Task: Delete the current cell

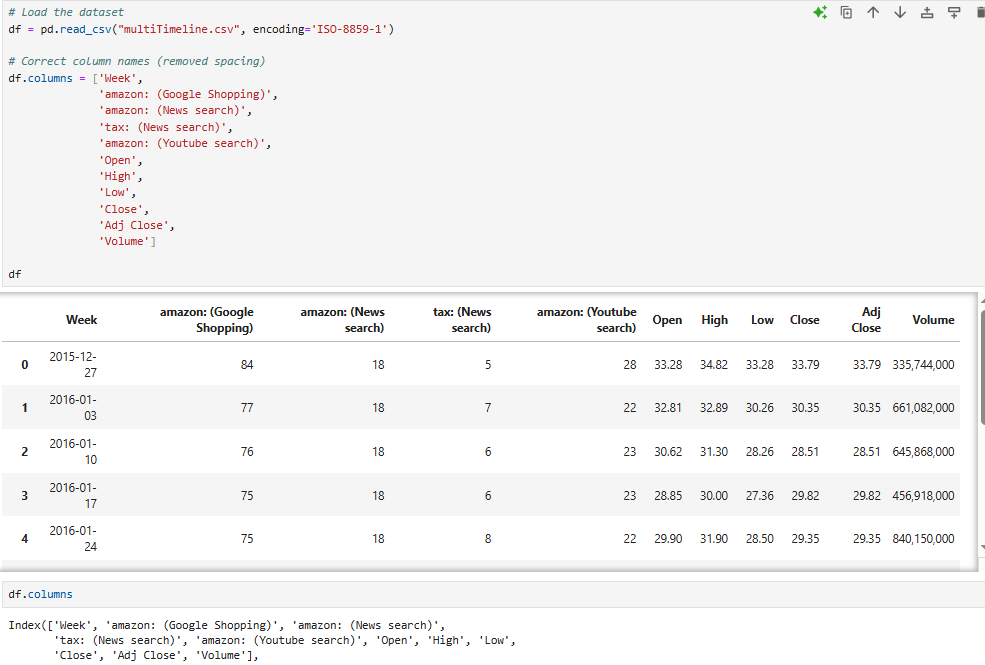Action: click(980, 12)
